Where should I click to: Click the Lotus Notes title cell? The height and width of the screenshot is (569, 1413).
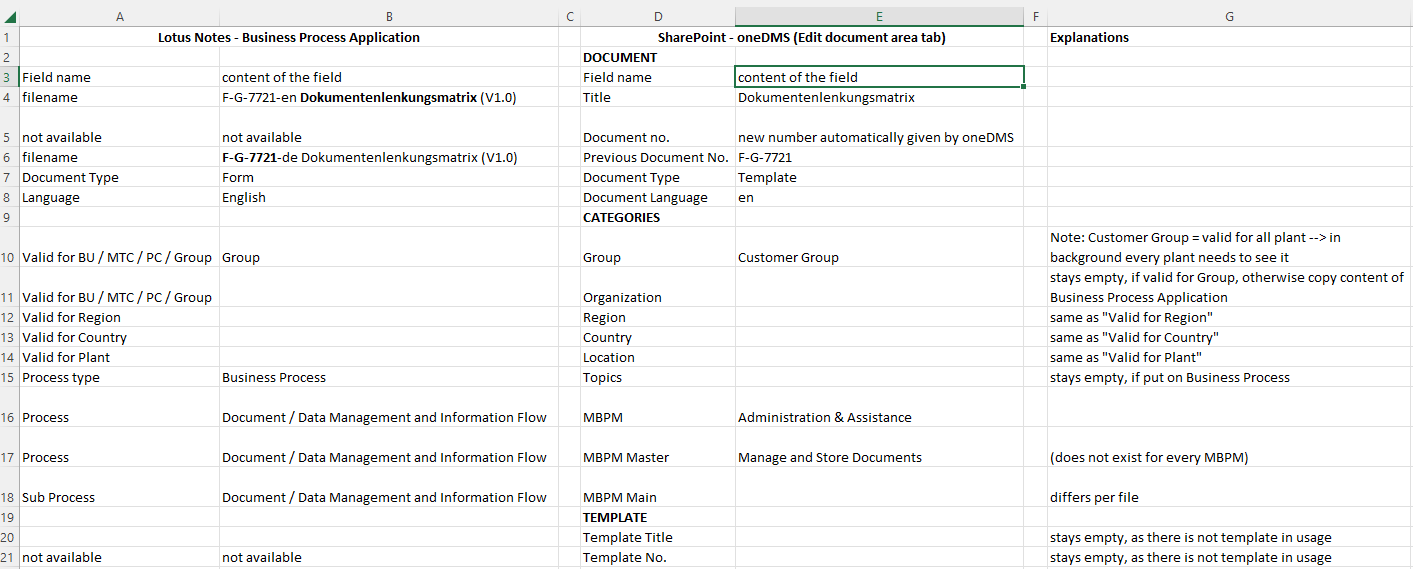pos(289,37)
